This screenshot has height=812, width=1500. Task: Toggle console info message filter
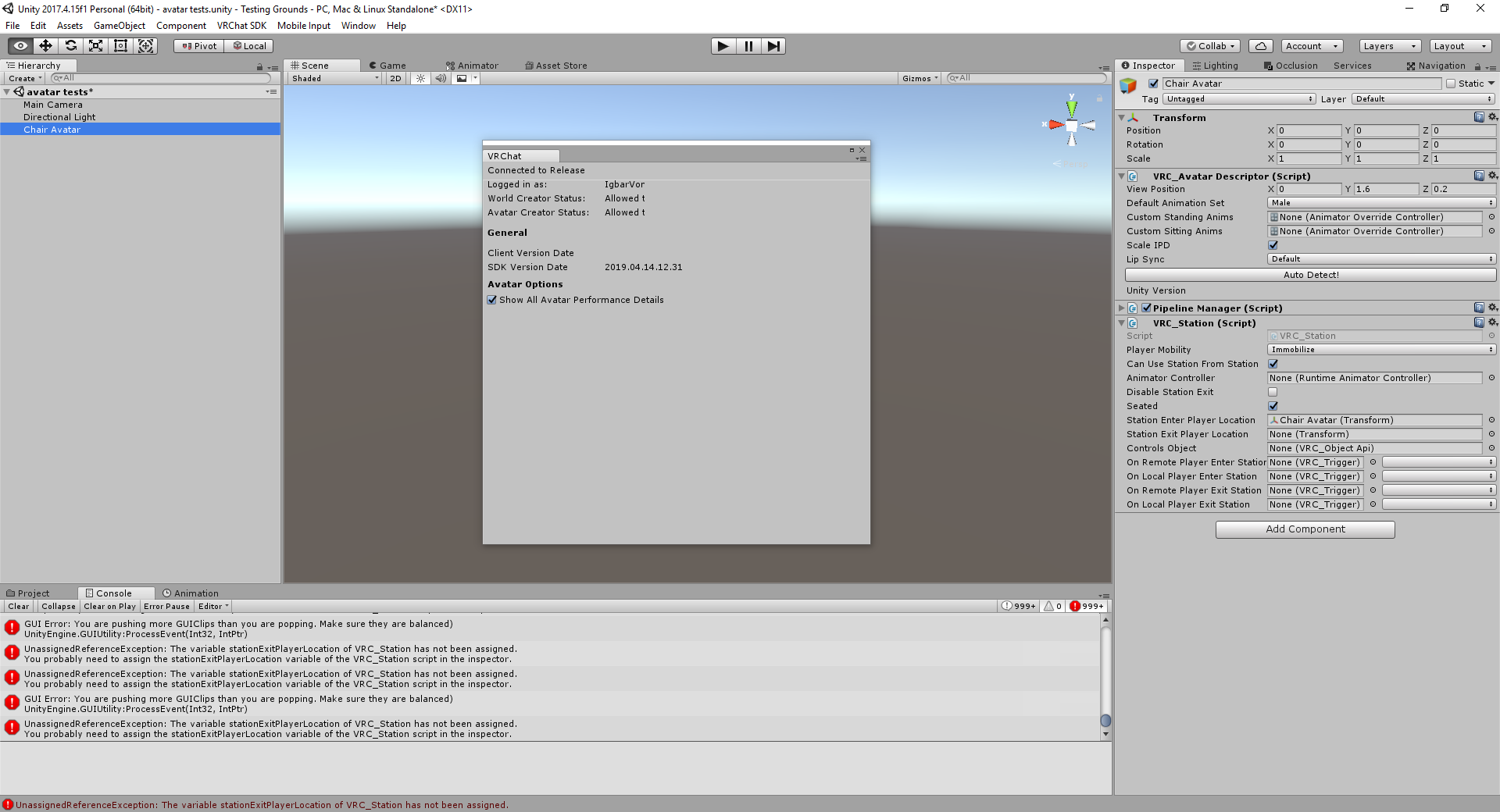(x=1019, y=606)
